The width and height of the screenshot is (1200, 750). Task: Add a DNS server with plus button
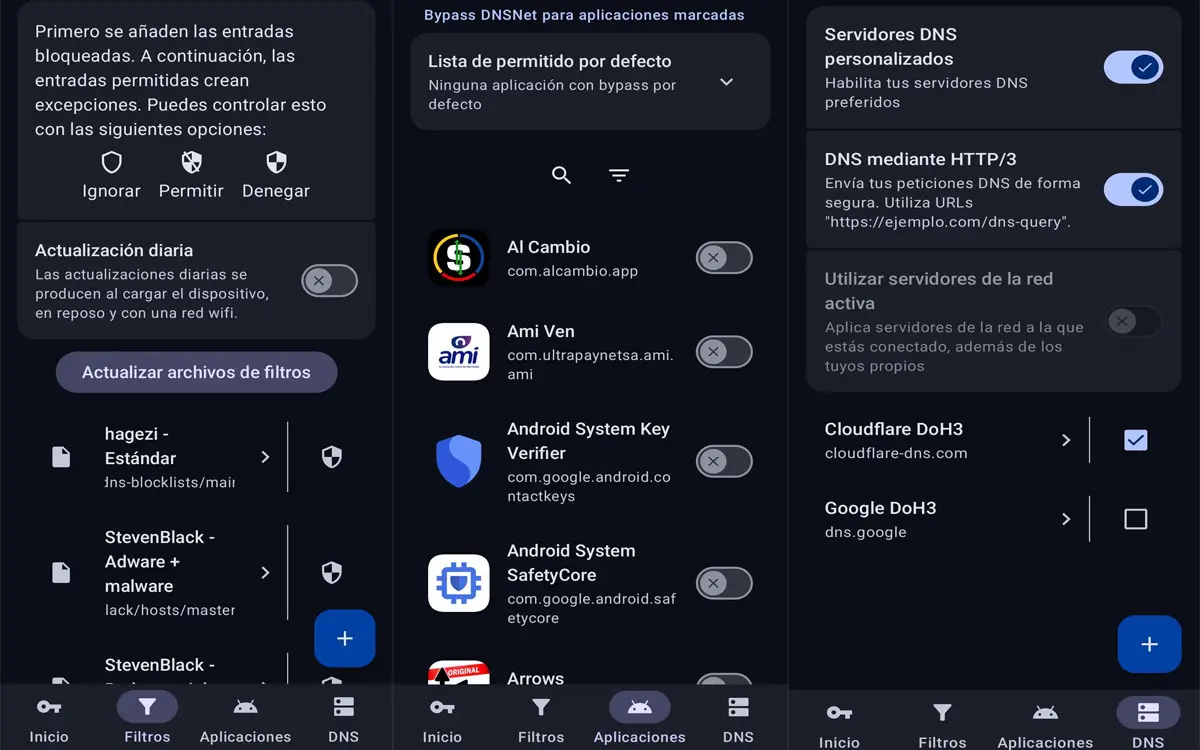(1149, 644)
